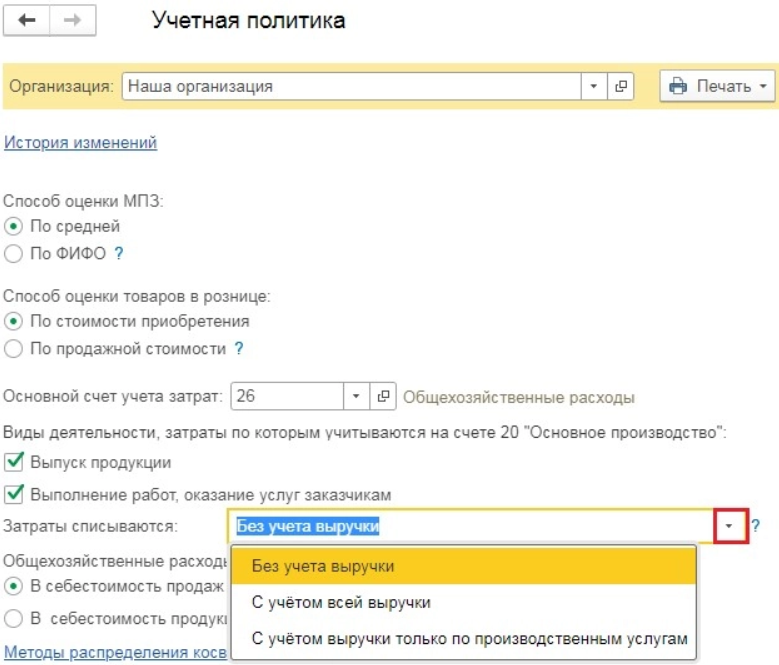Click the back arrow navigation button
This screenshot has height=665, width=779.
point(27,21)
